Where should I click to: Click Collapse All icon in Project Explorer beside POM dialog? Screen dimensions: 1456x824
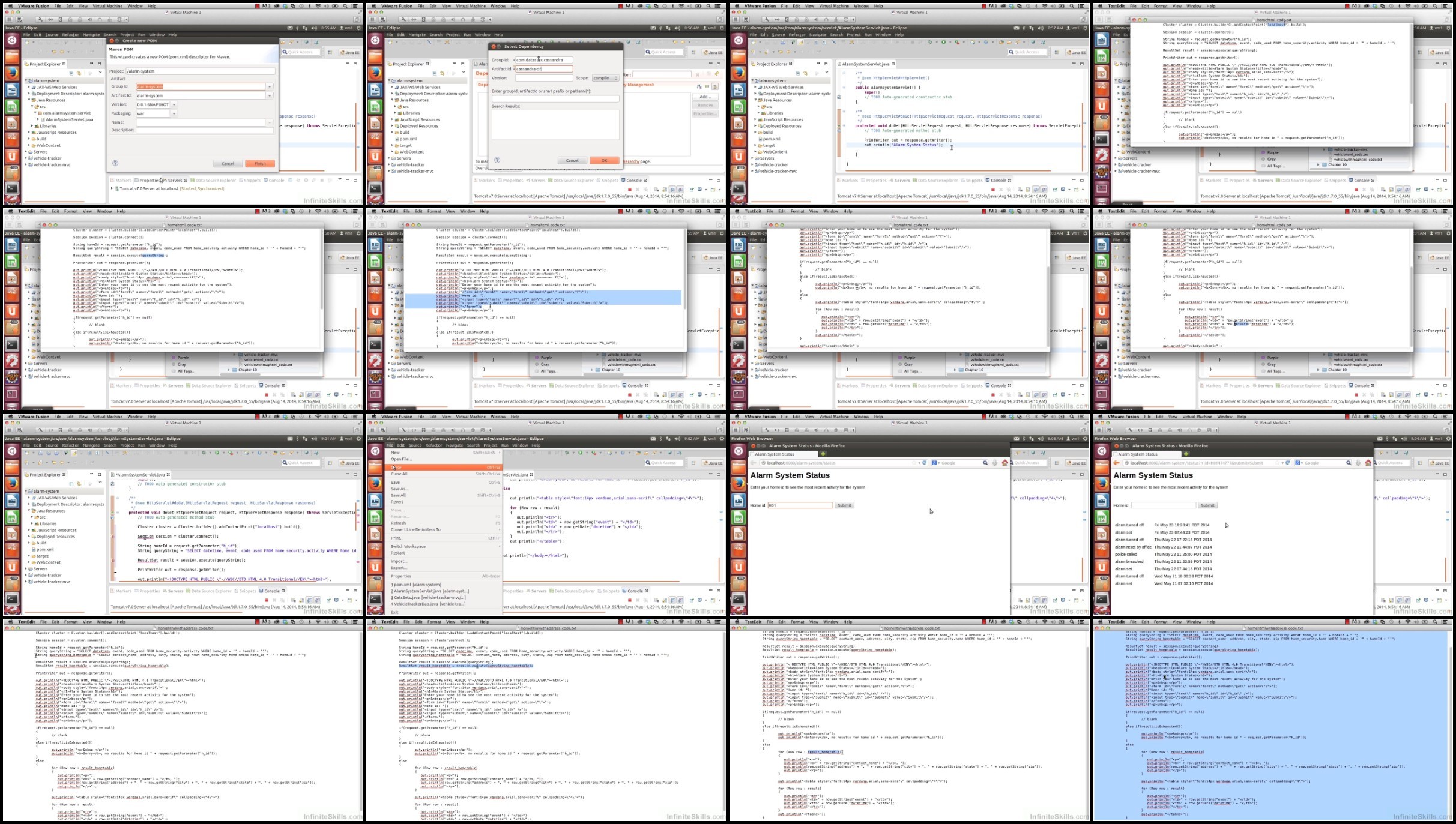coord(71,73)
